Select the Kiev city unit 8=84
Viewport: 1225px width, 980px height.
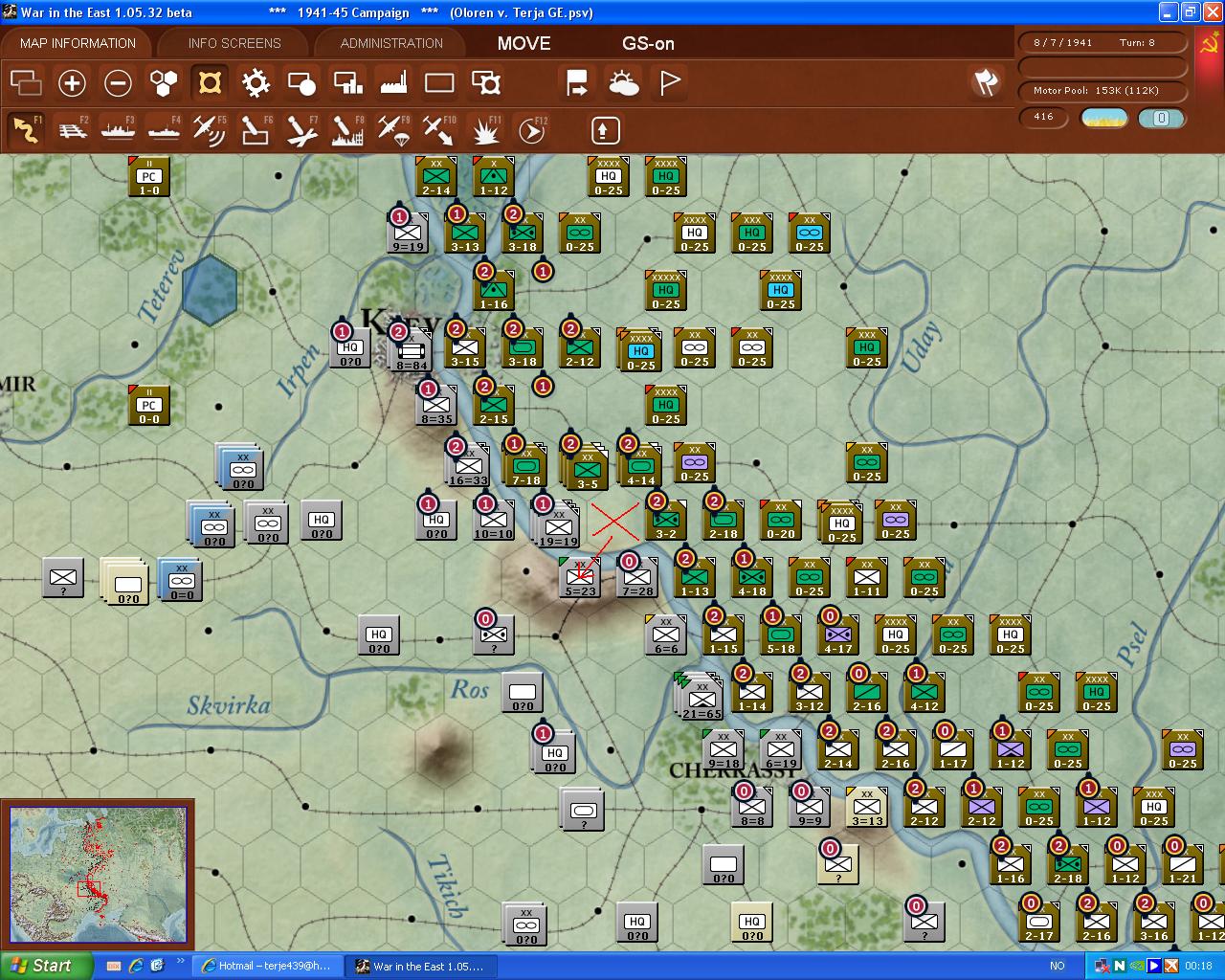[x=412, y=352]
